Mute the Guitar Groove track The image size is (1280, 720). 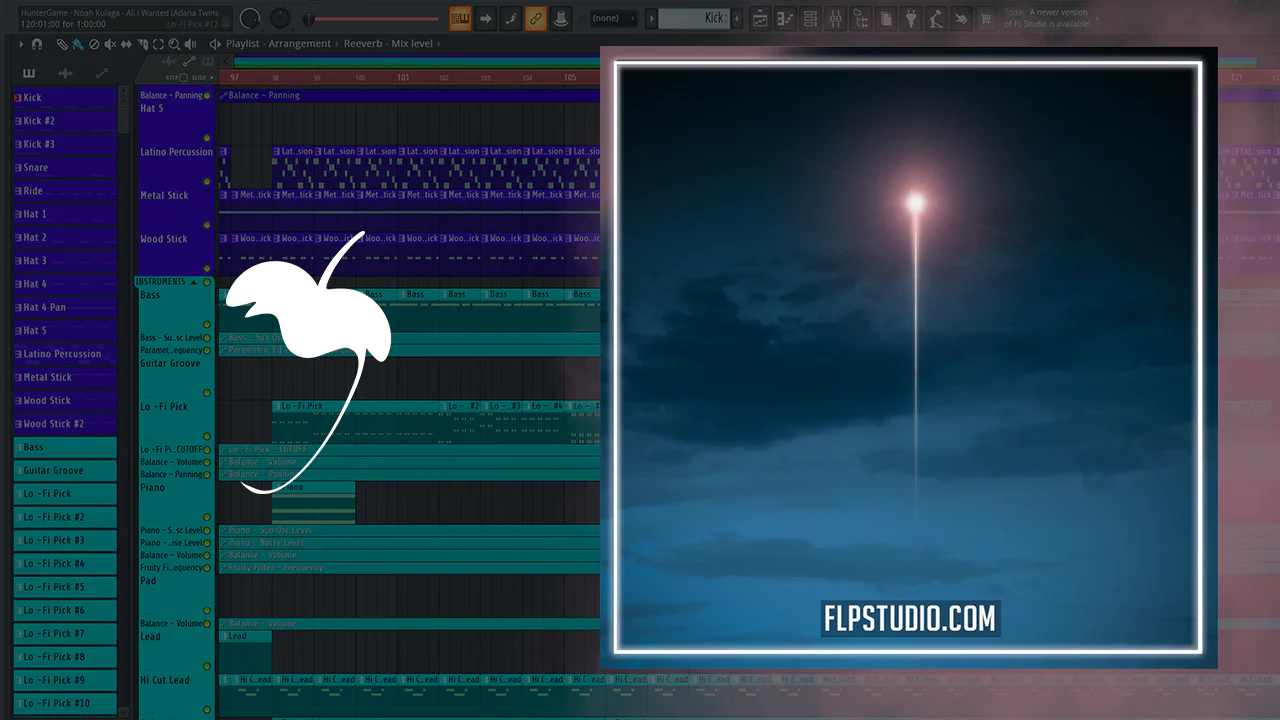click(207, 393)
